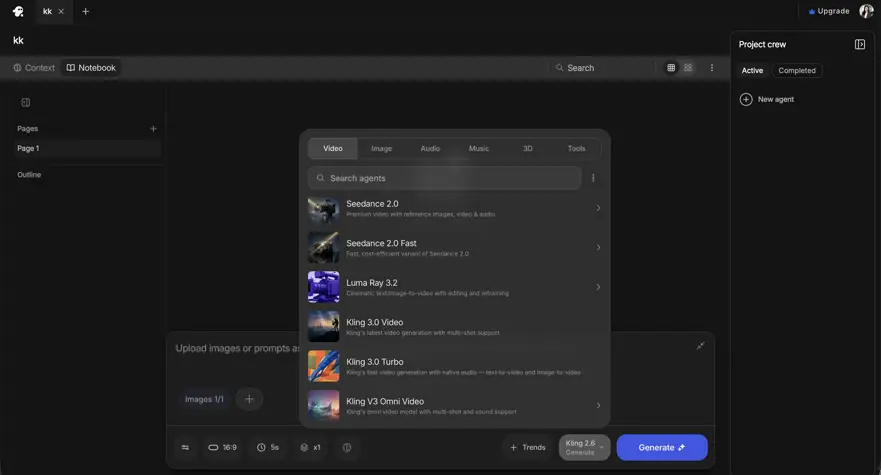
Task: Click the Kling 3.0 Turbo thumbnail
Action: [324, 366]
